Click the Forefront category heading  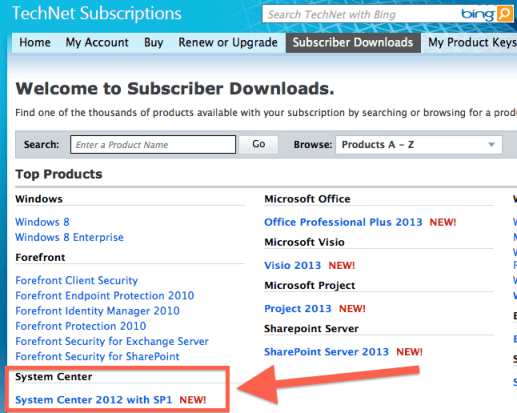point(40,257)
